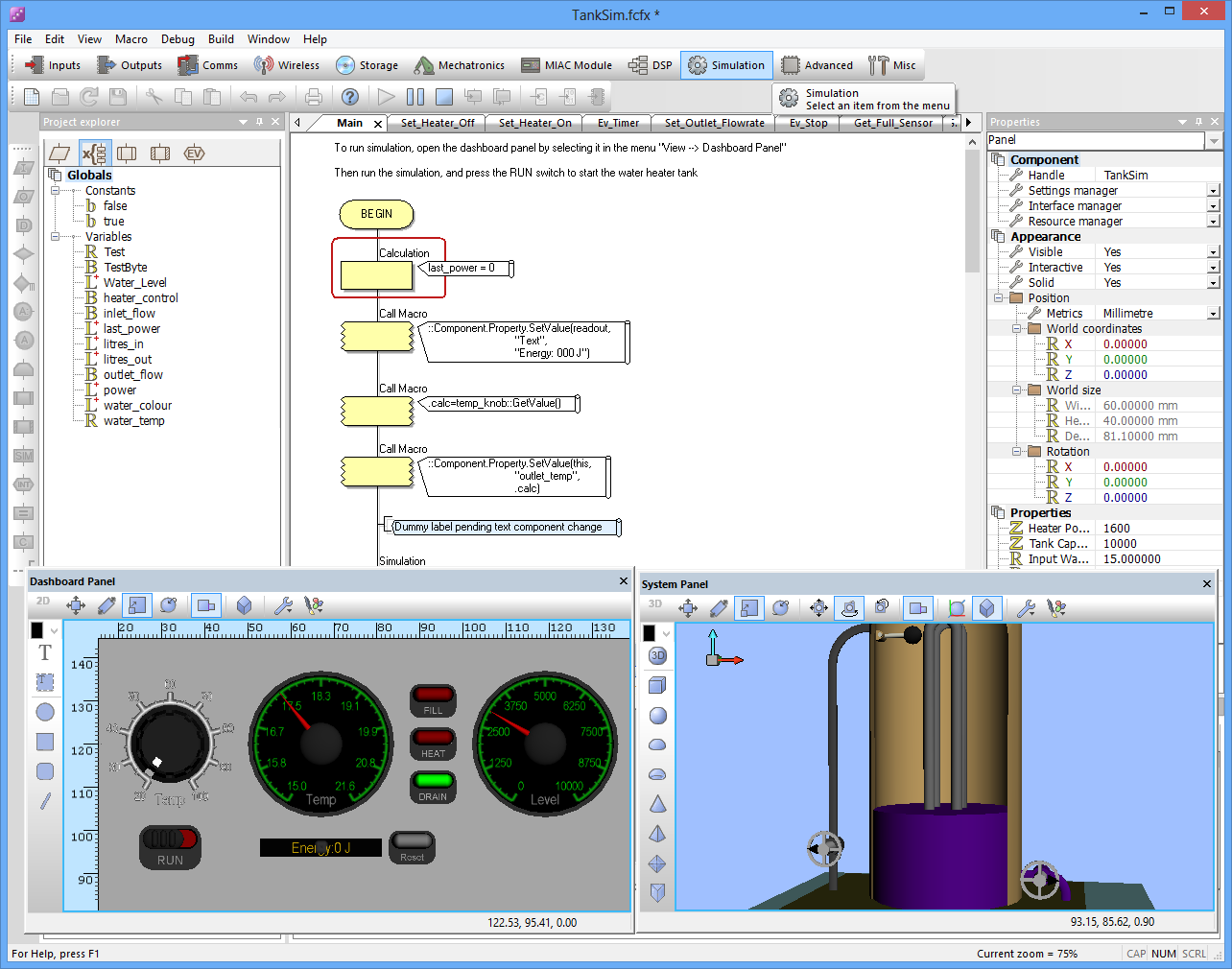Collapse the World size group
1232x969 pixels.
tap(1017, 390)
